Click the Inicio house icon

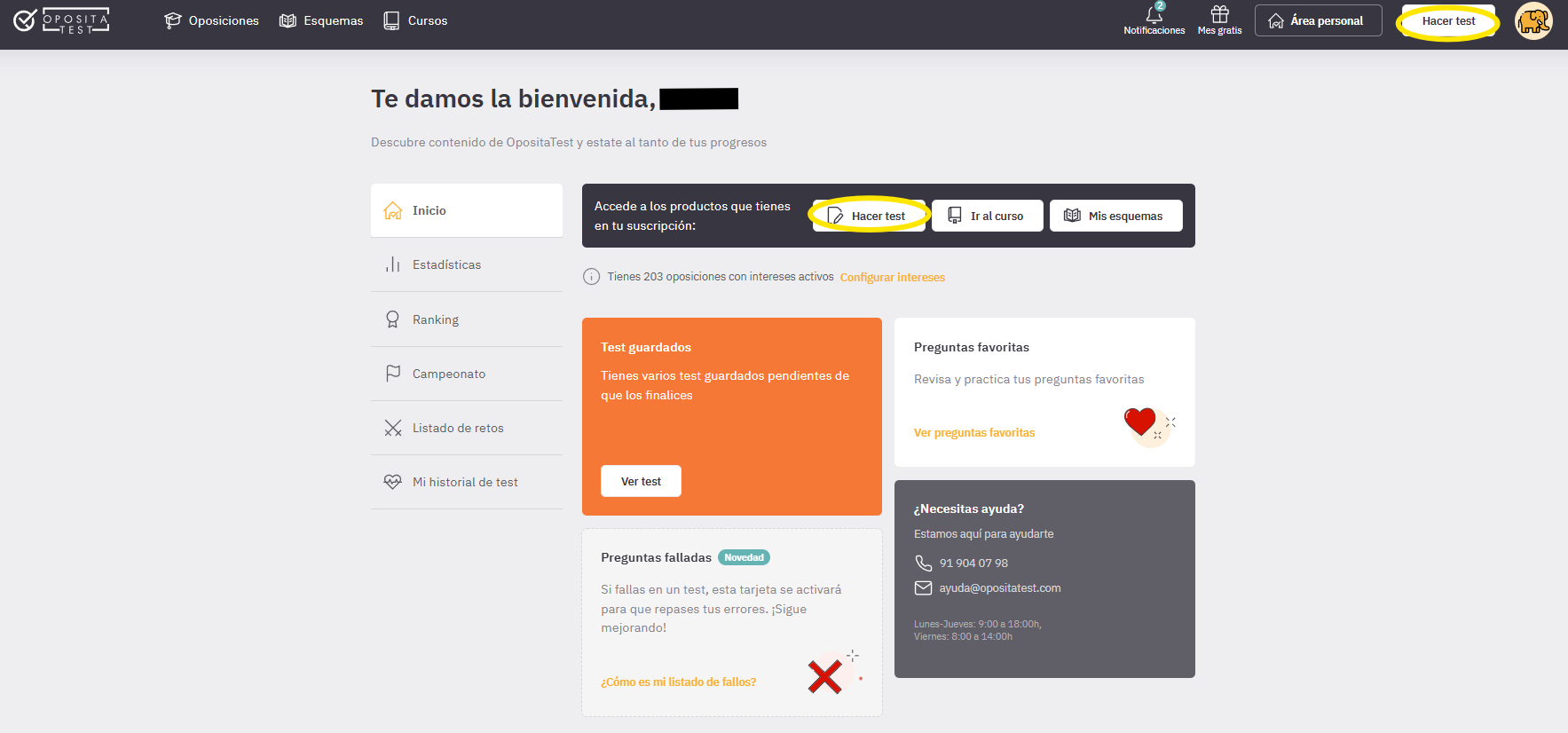click(393, 210)
